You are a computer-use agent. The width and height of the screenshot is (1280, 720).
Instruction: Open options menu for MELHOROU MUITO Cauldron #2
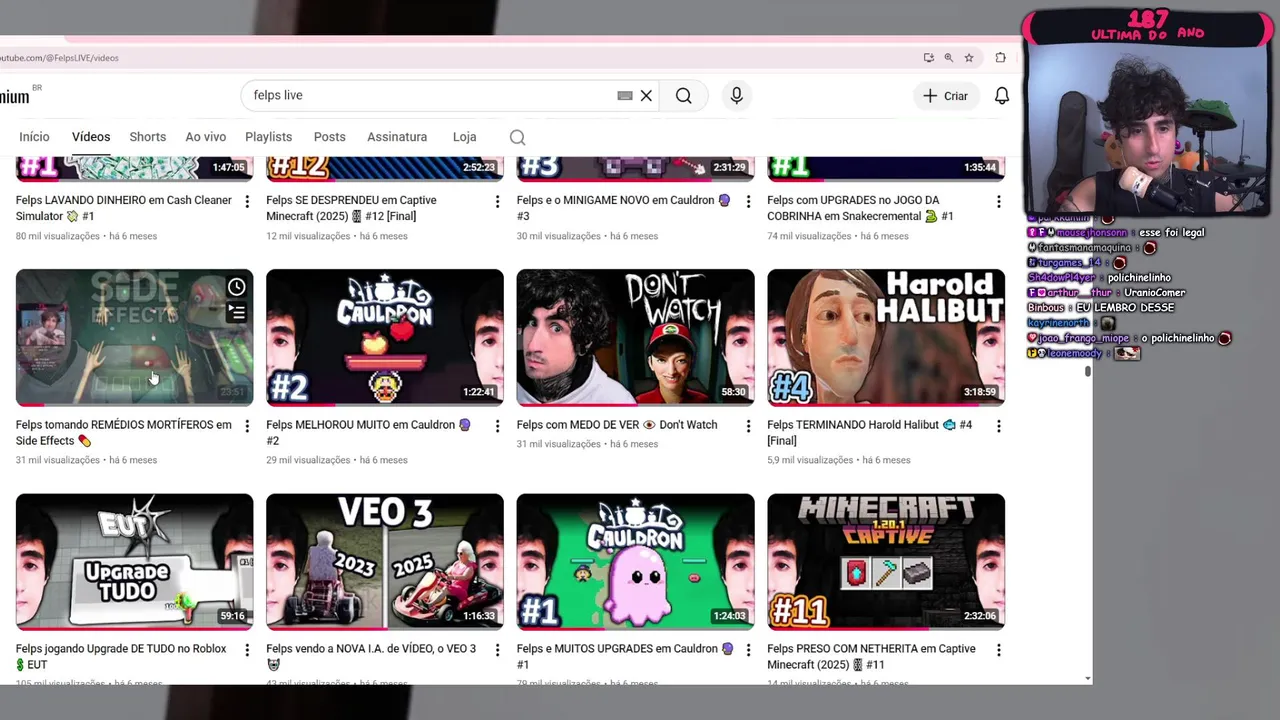click(497, 426)
